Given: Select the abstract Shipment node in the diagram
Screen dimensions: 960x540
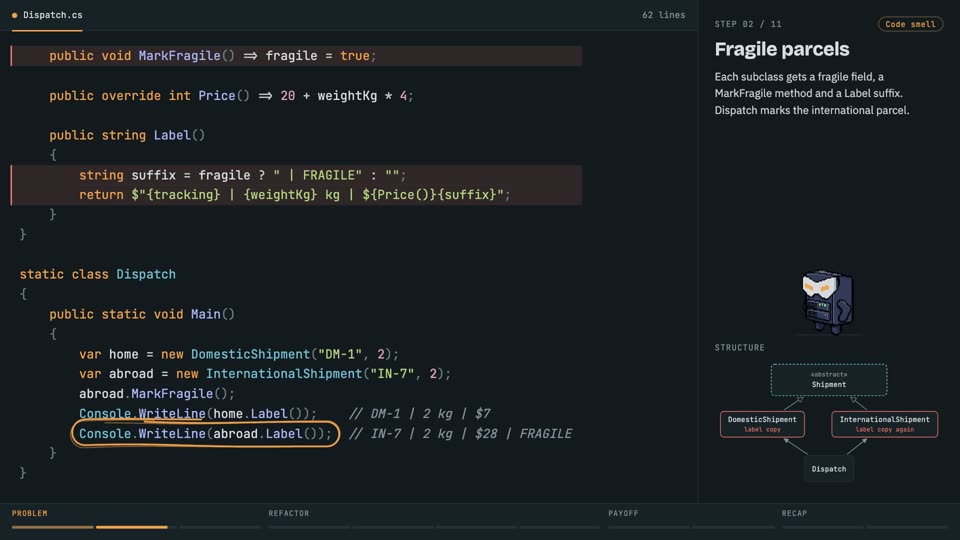Looking at the screenshot, I should 828,380.
